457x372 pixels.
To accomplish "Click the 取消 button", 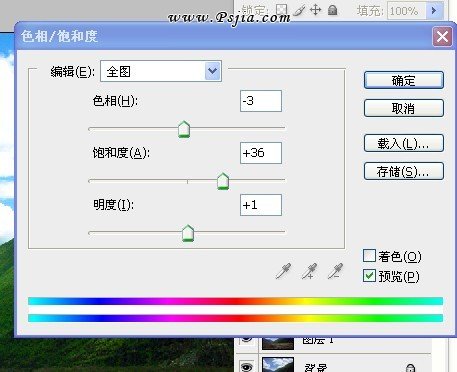I will coord(404,108).
